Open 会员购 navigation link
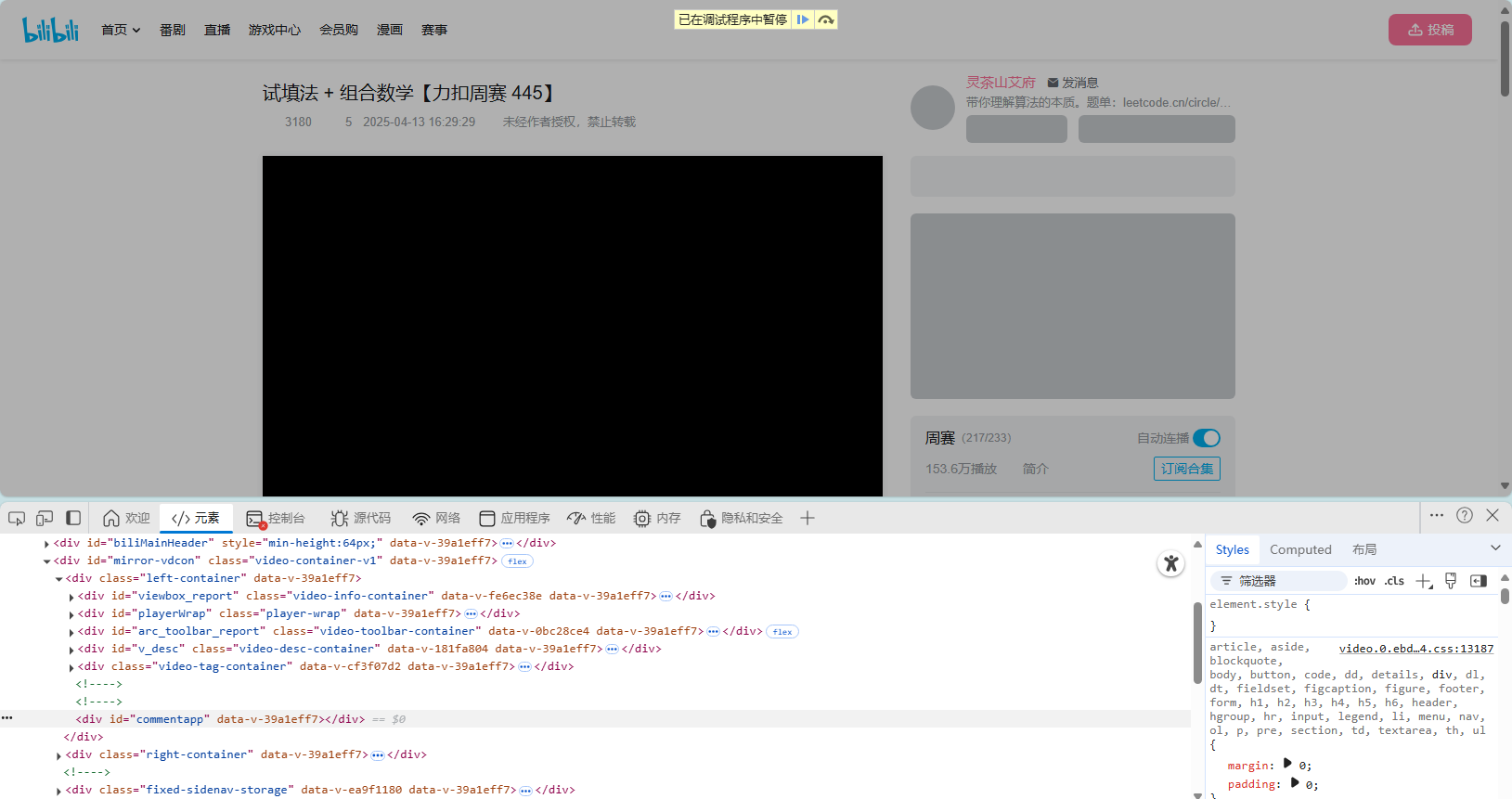Viewport: 1512px width, 799px height. 339,30
